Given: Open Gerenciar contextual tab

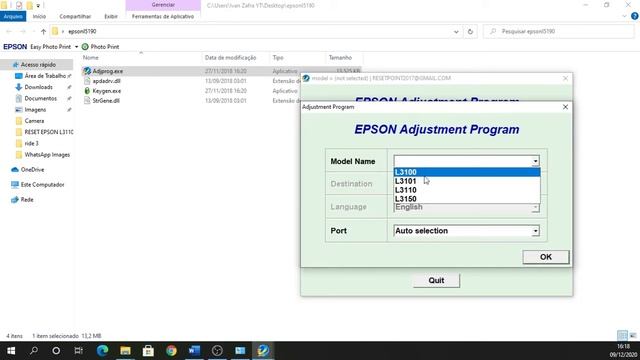Looking at the screenshot, I should [163, 5].
